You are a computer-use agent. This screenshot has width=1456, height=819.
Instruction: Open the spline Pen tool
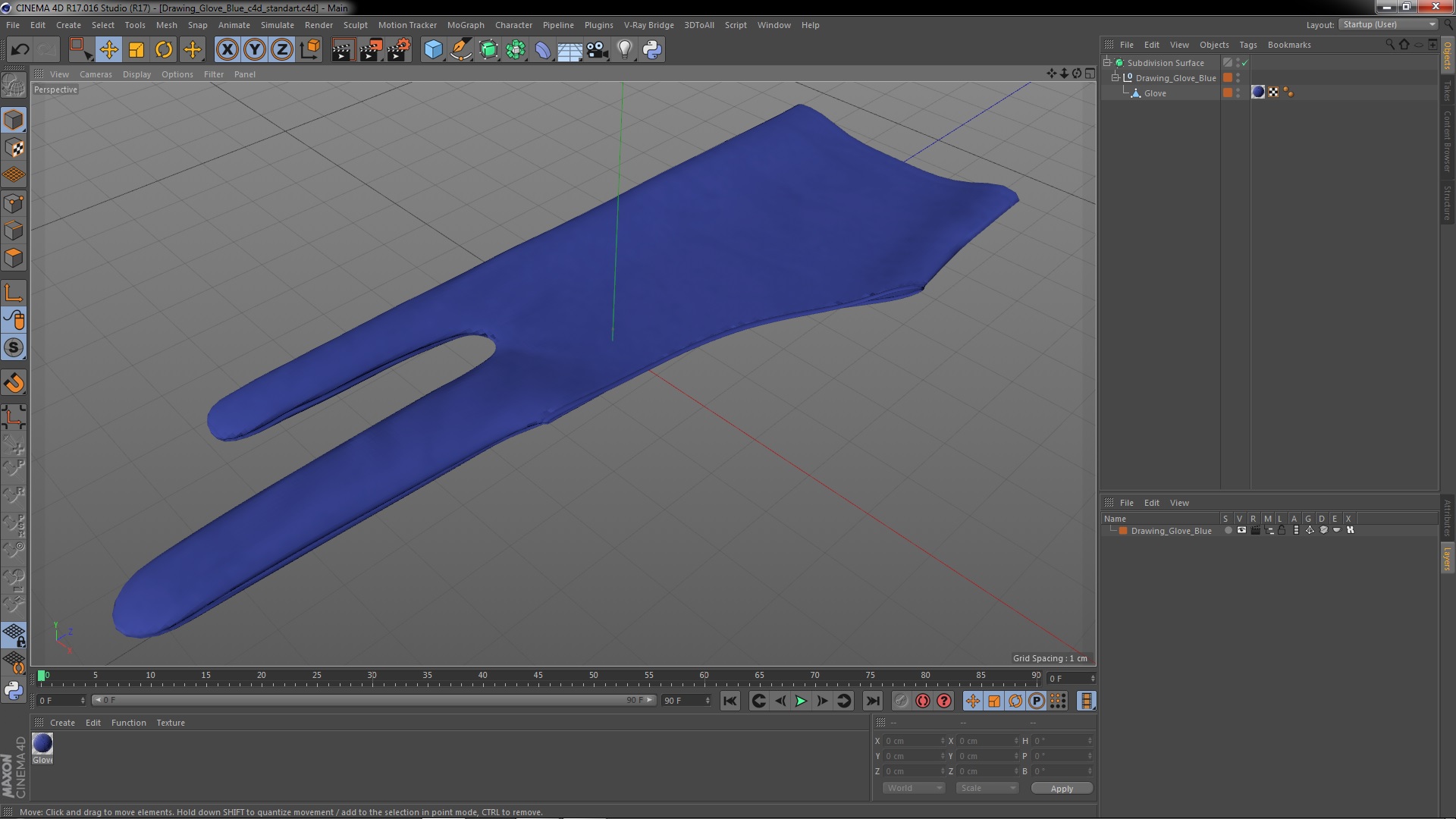point(460,50)
